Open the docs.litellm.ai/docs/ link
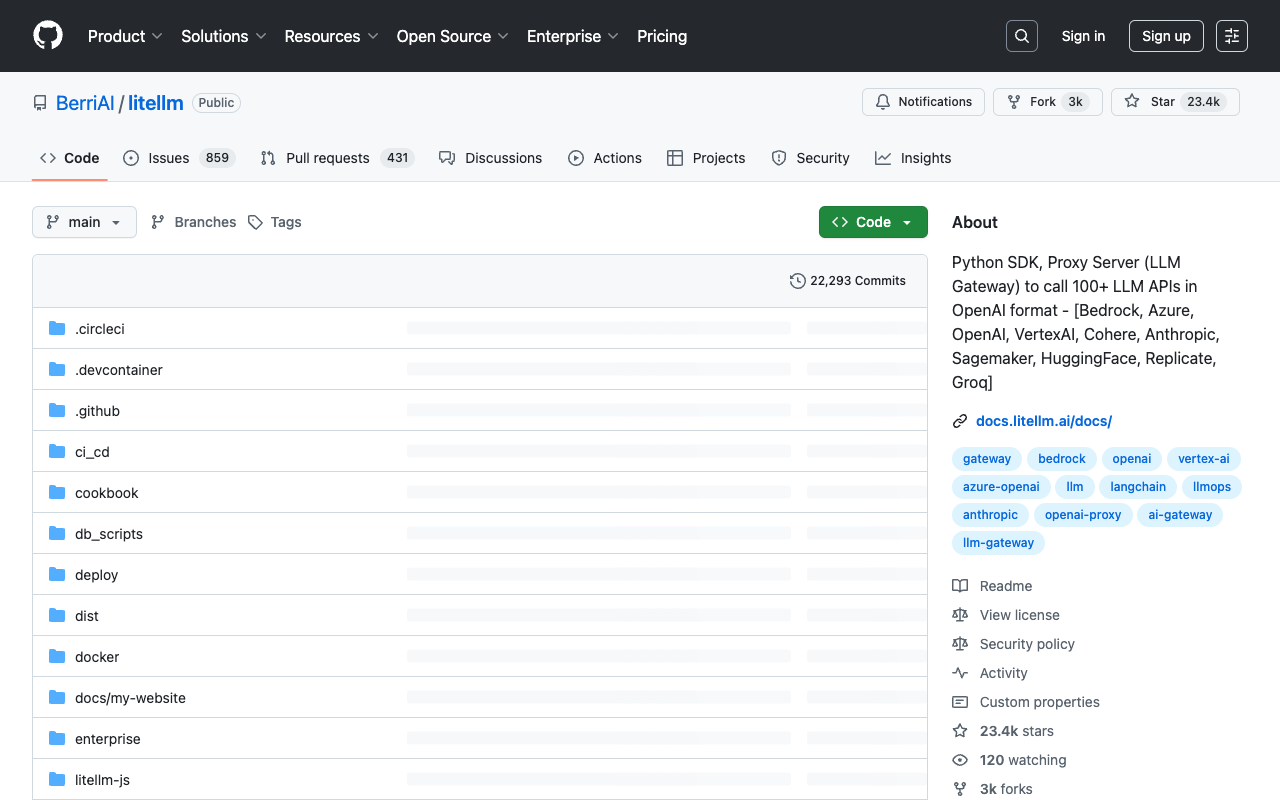This screenshot has width=1280, height=800. [1044, 421]
